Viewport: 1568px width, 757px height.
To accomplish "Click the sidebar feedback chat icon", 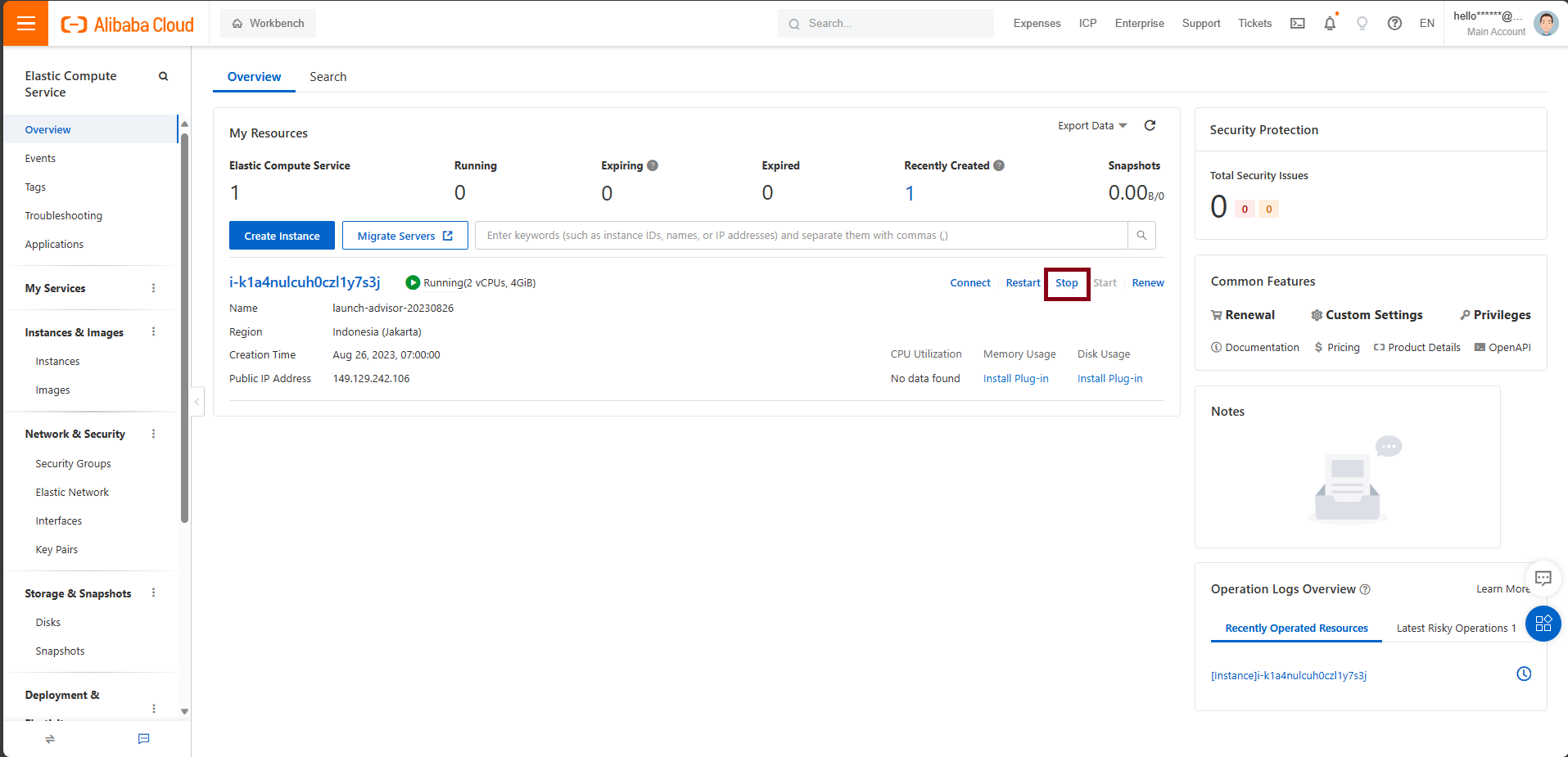I will [143, 739].
